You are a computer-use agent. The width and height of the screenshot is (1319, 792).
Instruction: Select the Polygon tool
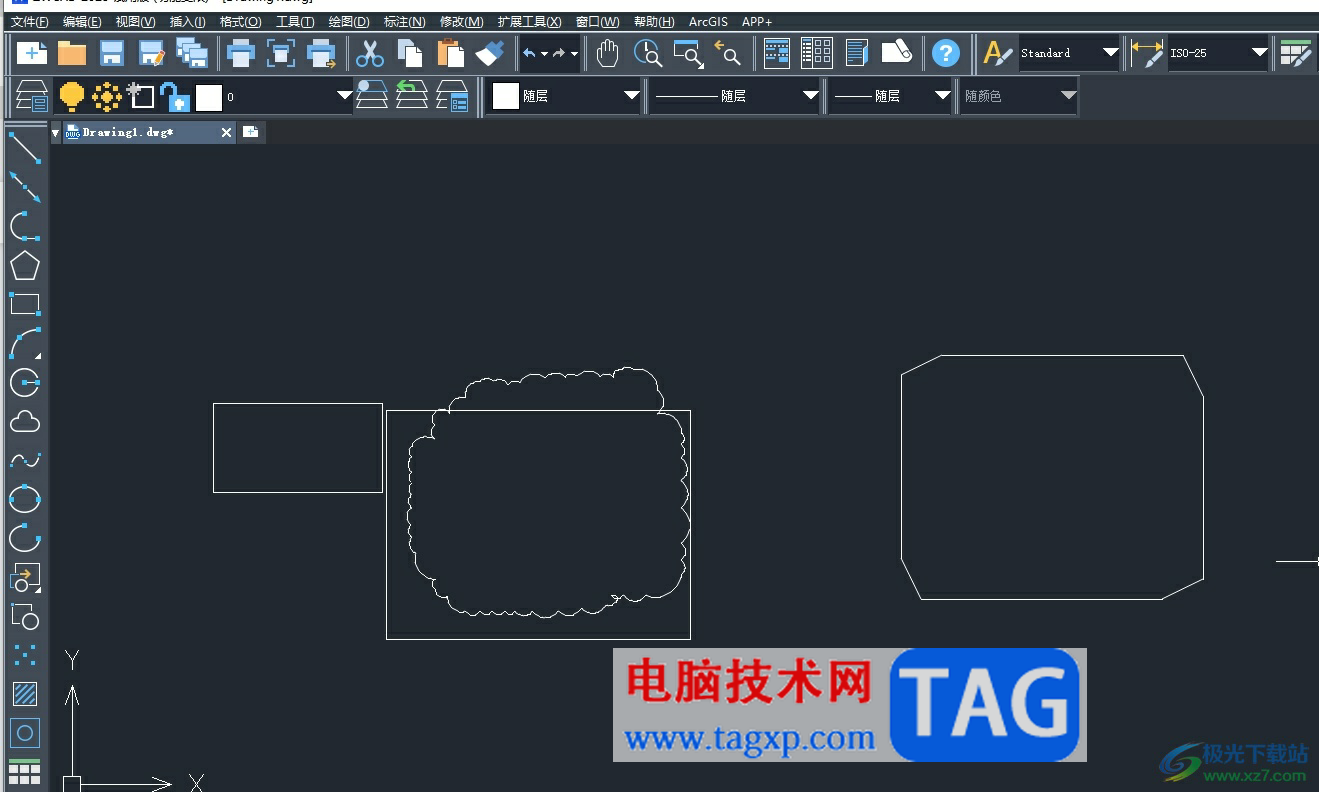click(25, 265)
